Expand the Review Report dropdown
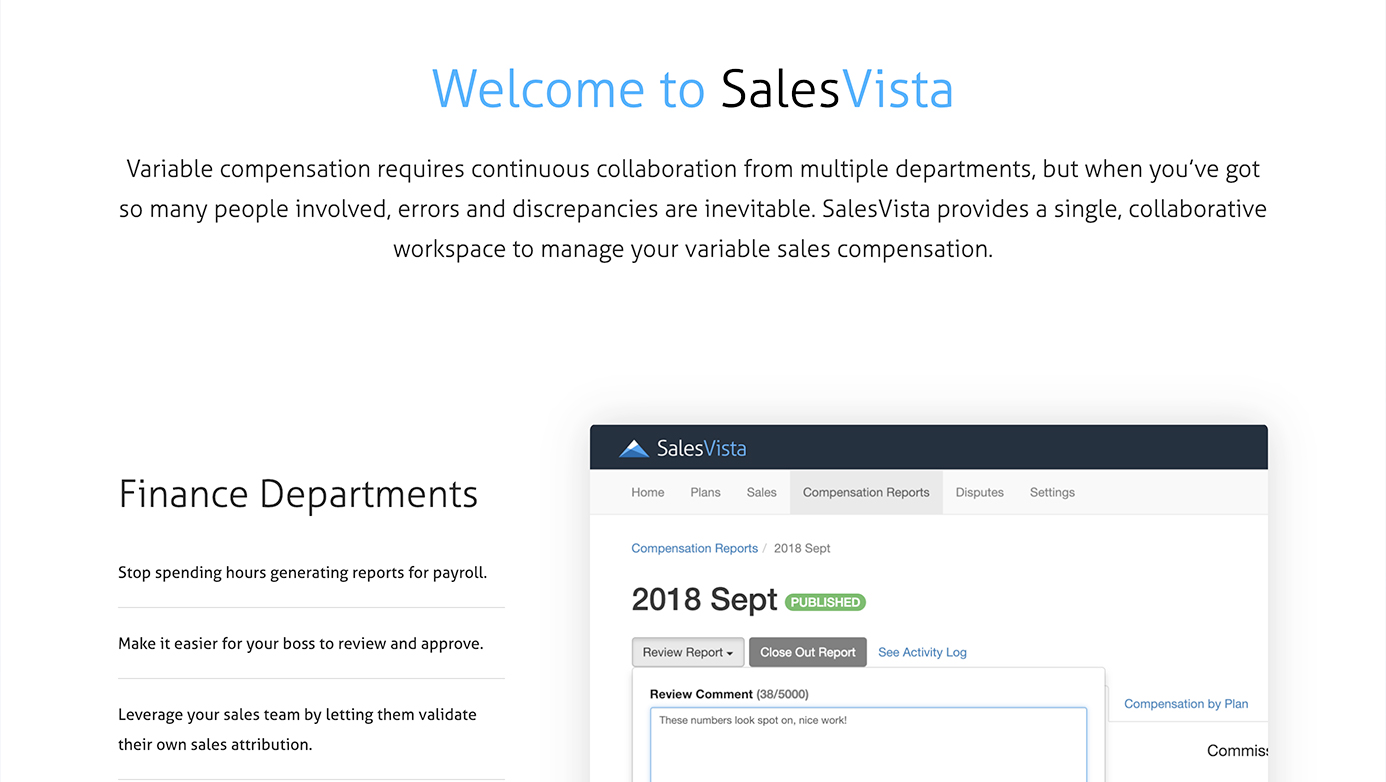 688,652
